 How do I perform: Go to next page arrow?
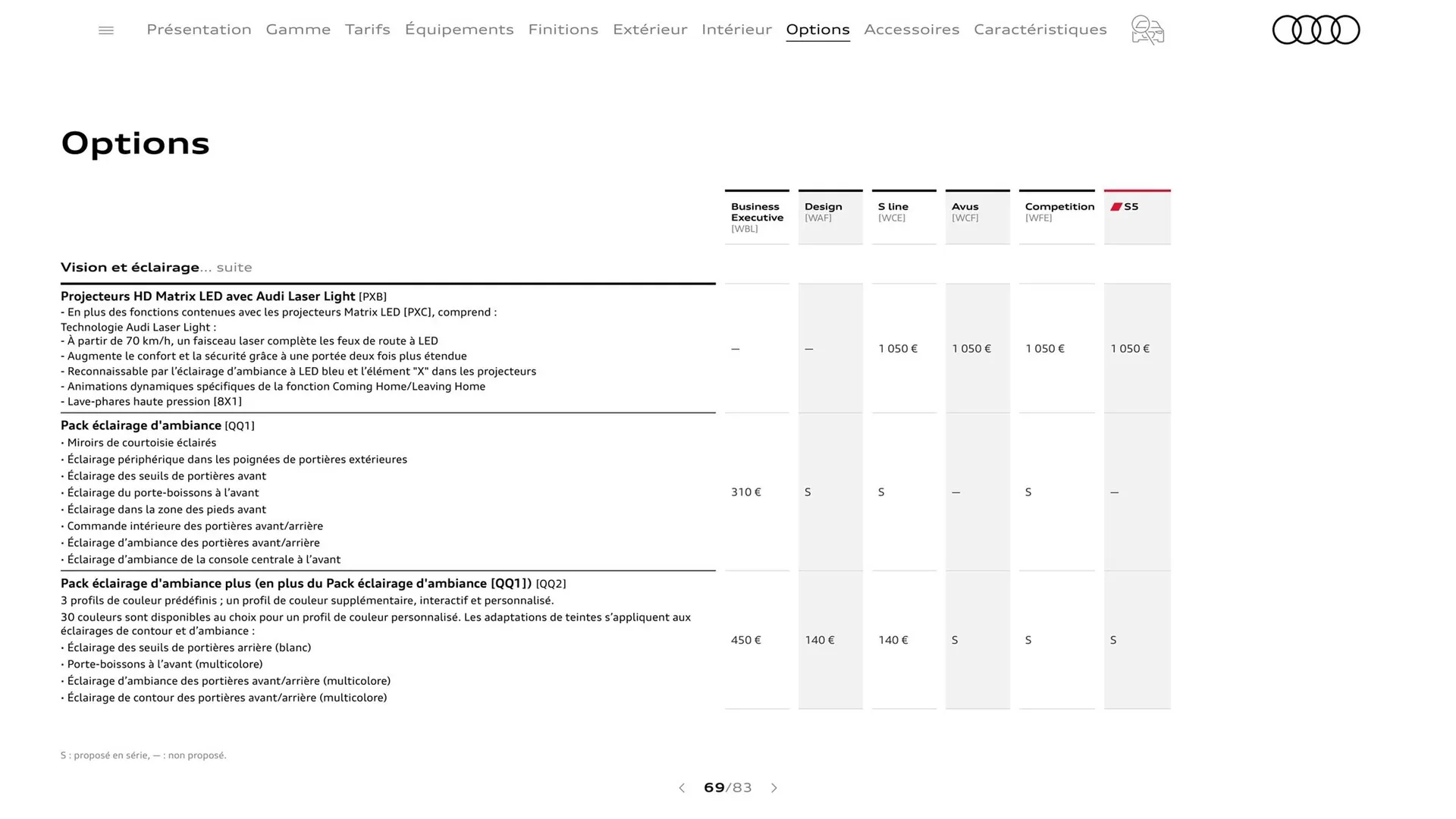tap(774, 788)
